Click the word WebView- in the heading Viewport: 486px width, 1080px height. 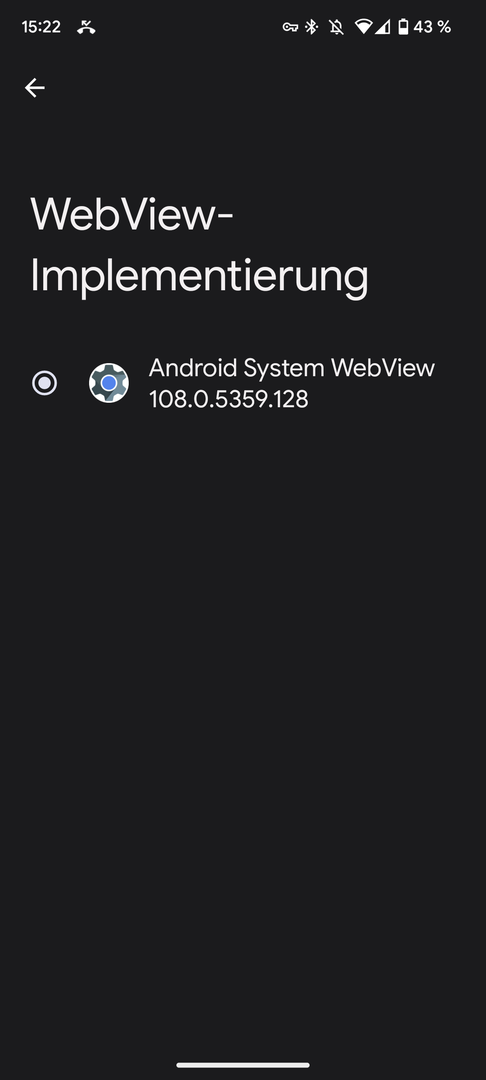pyautogui.click(x=132, y=215)
